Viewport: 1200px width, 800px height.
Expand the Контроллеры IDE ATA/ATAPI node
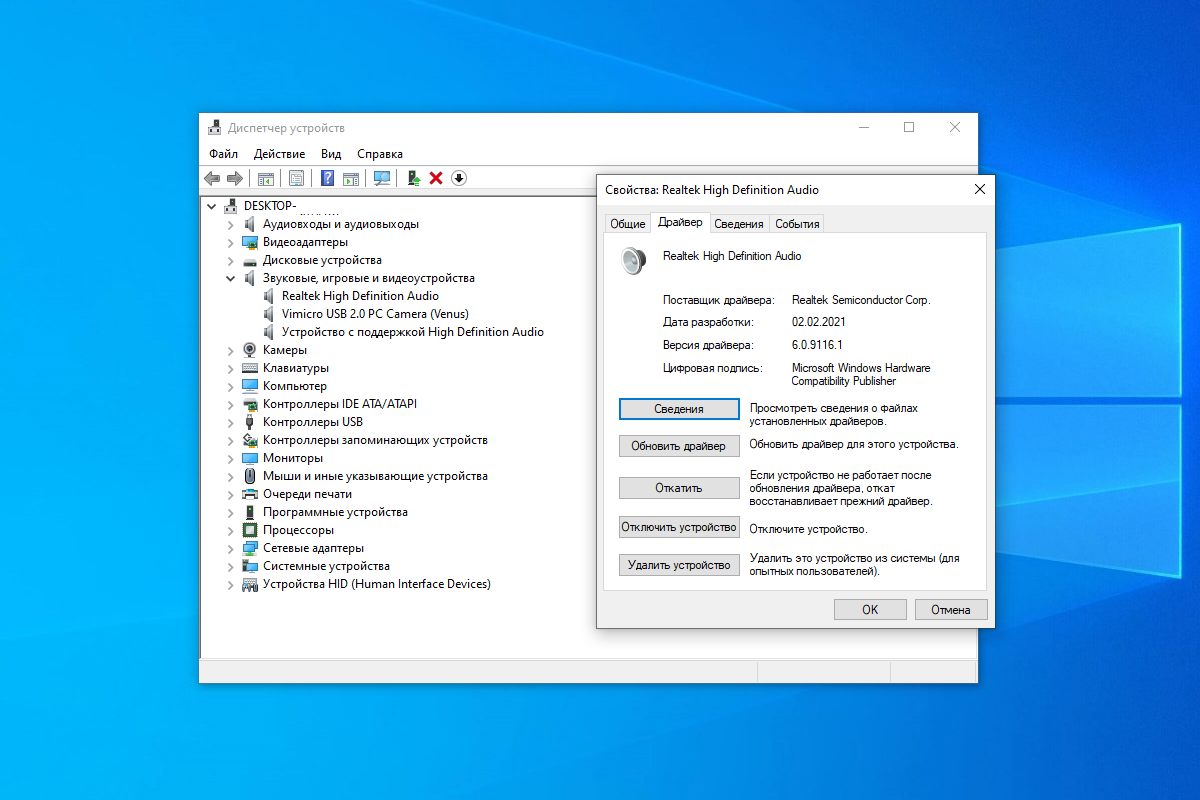[x=231, y=404]
